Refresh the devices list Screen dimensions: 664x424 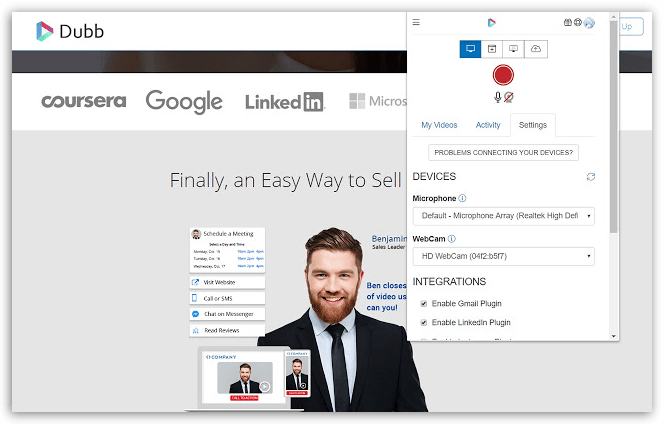tap(591, 177)
